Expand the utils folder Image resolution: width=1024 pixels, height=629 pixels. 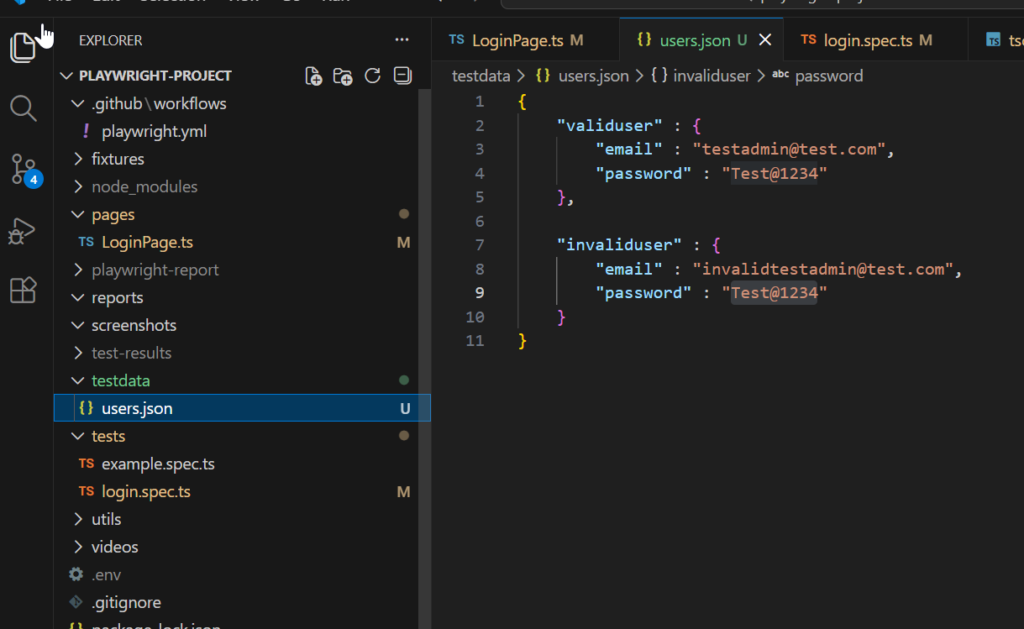(x=106, y=519)
